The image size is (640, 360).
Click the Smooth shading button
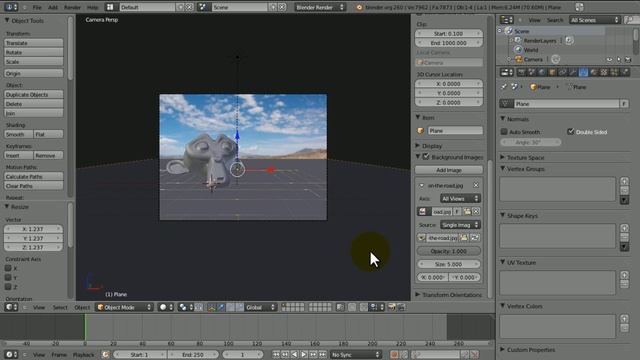pos(19,134)
